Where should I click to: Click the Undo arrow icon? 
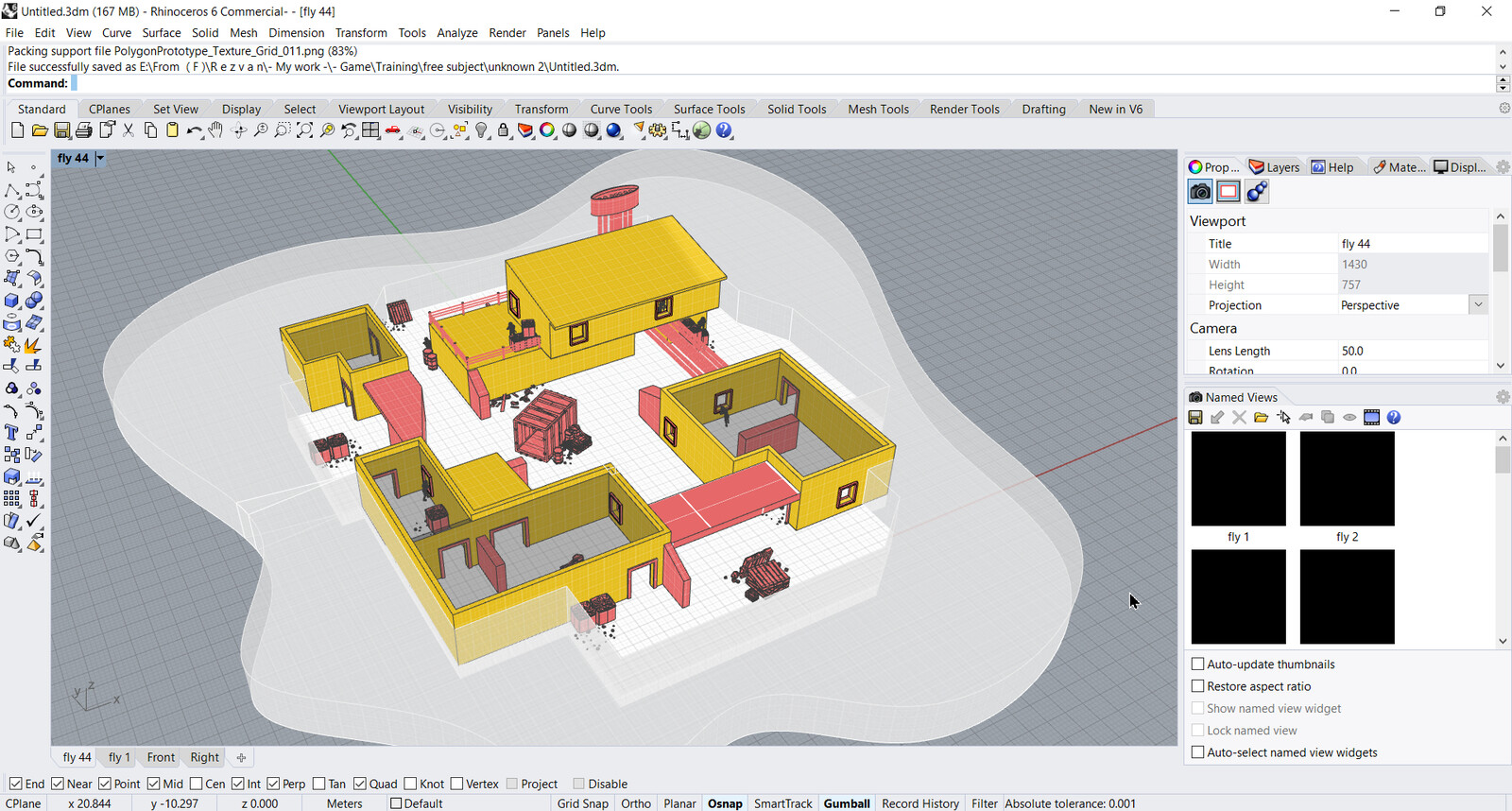(x=195, y=130)
